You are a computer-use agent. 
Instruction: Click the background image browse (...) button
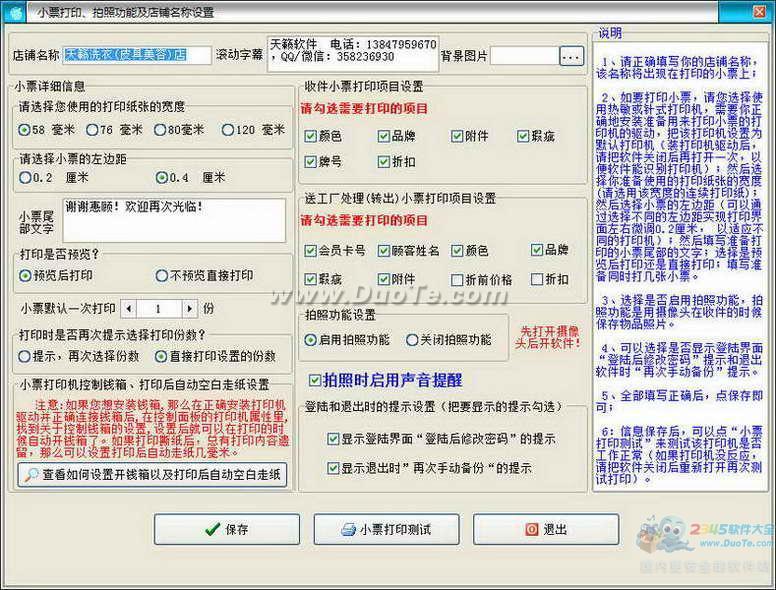click(570, 57)
